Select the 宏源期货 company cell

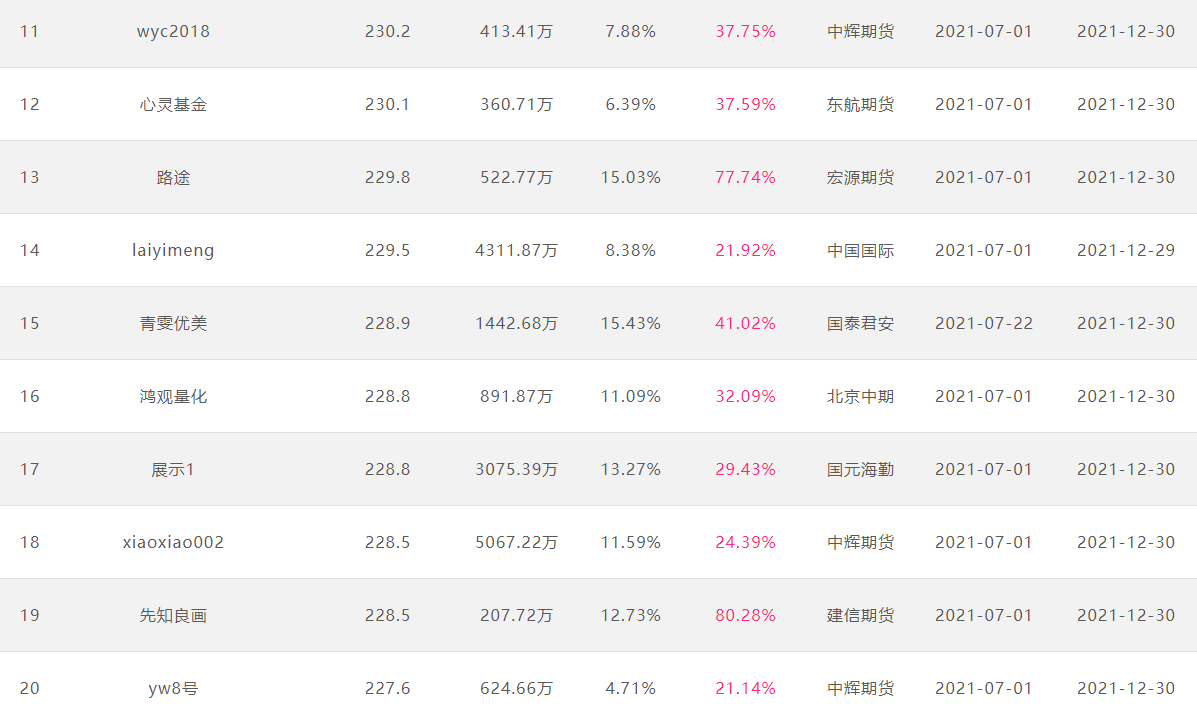pos(860,178)
